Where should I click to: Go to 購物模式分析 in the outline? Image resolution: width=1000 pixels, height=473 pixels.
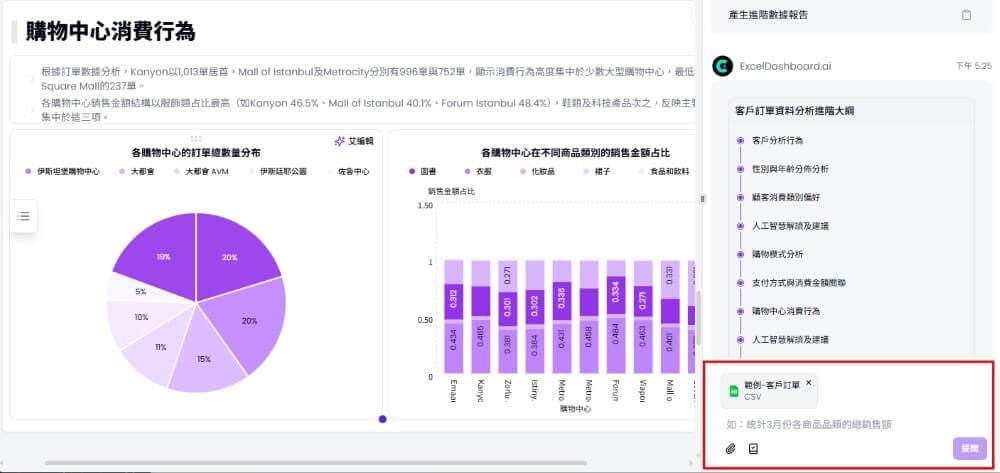pyautogui.click(x=777, y=254)
